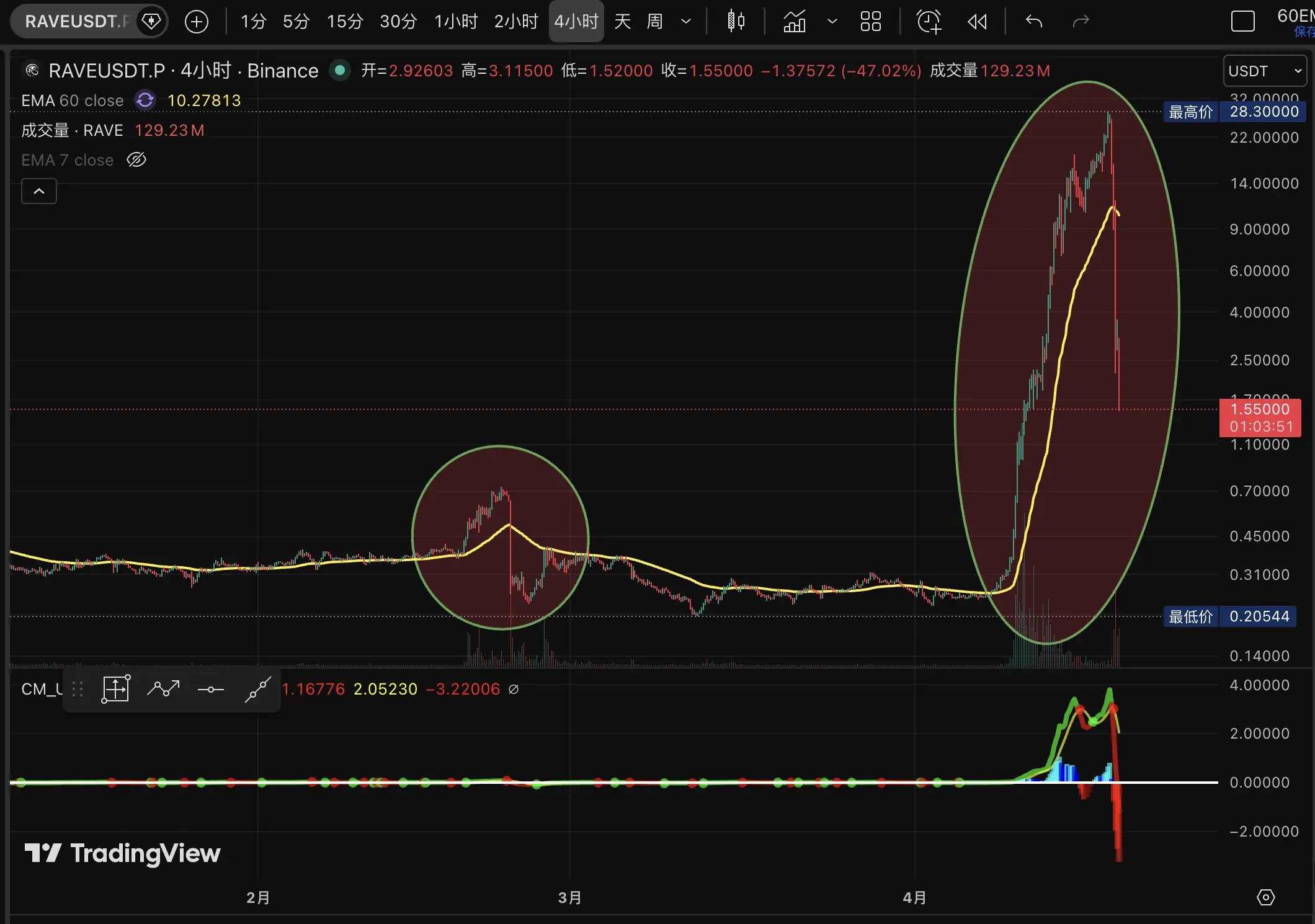
Task: Show the hidden EMA 7 close indicator
Action: (136, 160)
